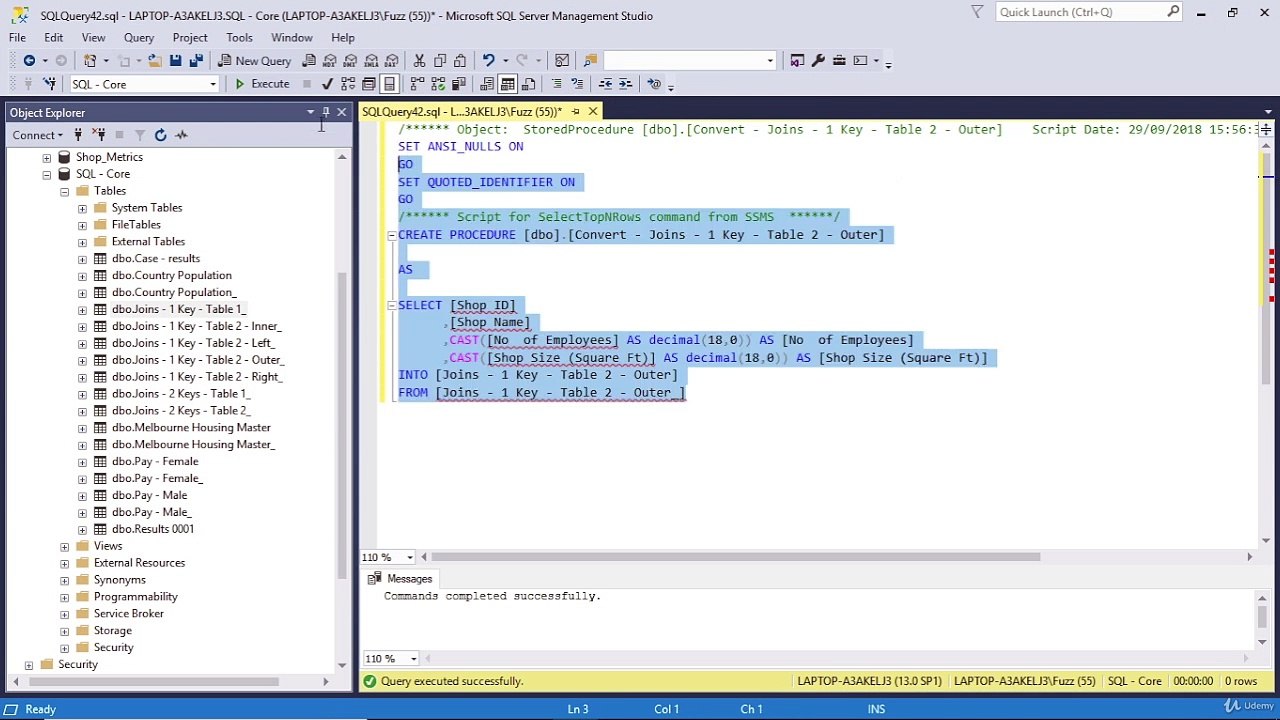Click Refresh icon in Object Explorer
The height and width of the screenshot is (720, 1280).
160,135
